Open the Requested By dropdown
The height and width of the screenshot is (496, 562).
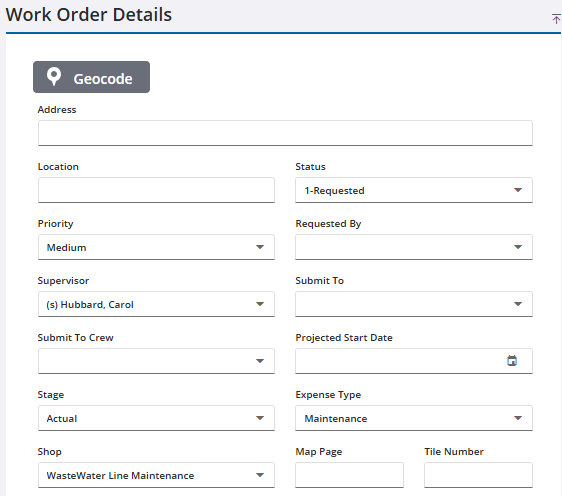point(414,247)
